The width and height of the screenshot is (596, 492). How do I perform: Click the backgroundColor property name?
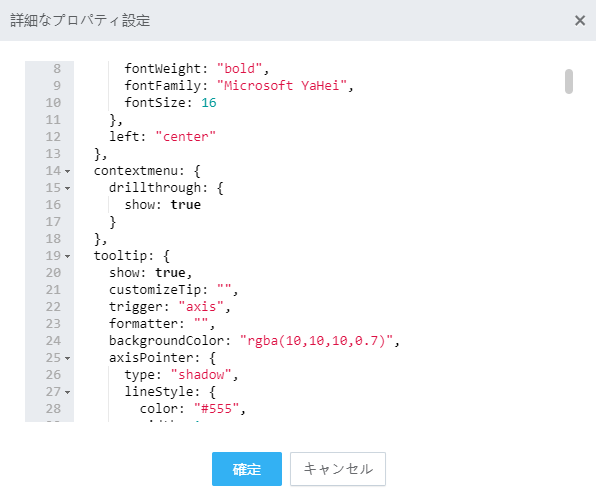166,341
